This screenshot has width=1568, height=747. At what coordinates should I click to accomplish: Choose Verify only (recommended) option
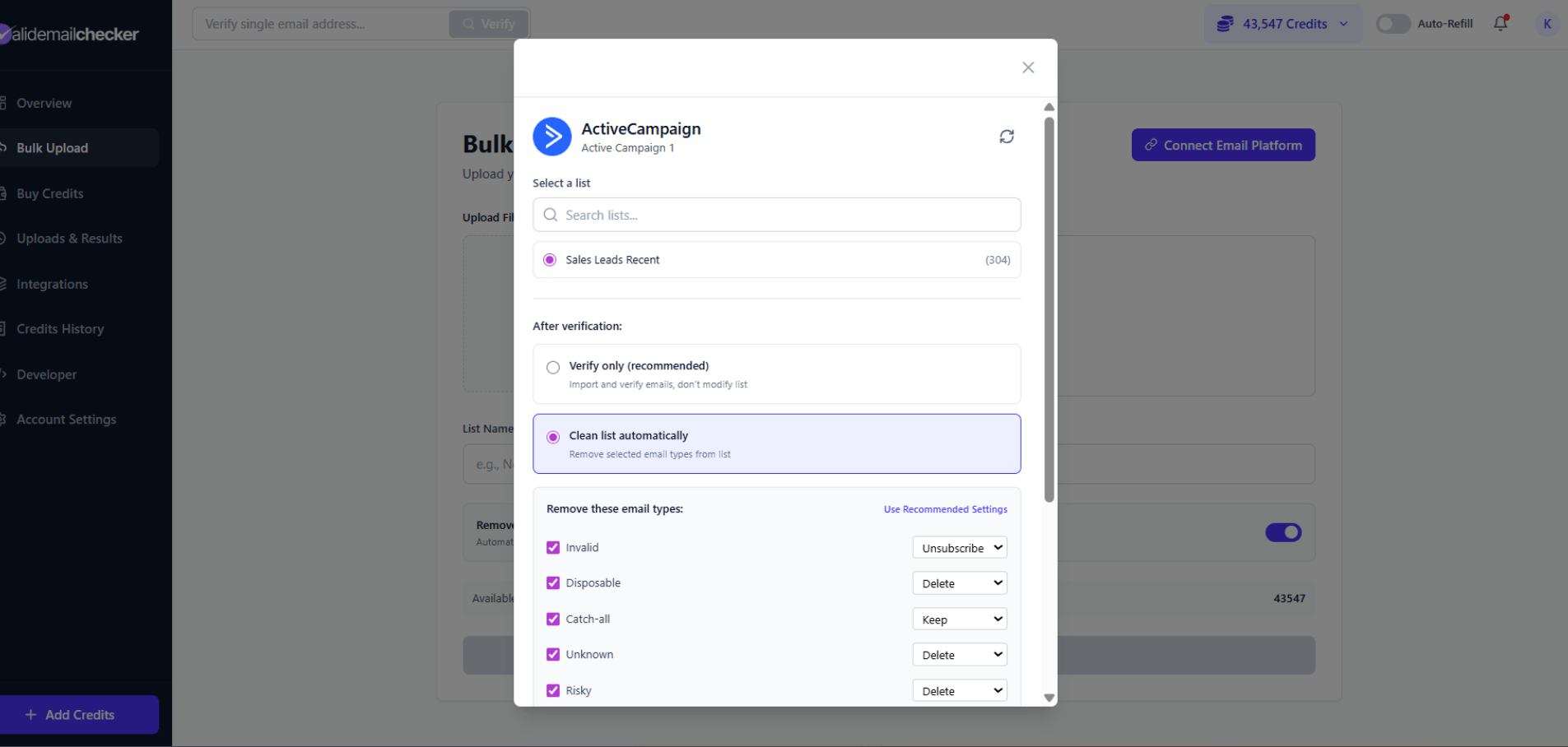pos(552,367)
